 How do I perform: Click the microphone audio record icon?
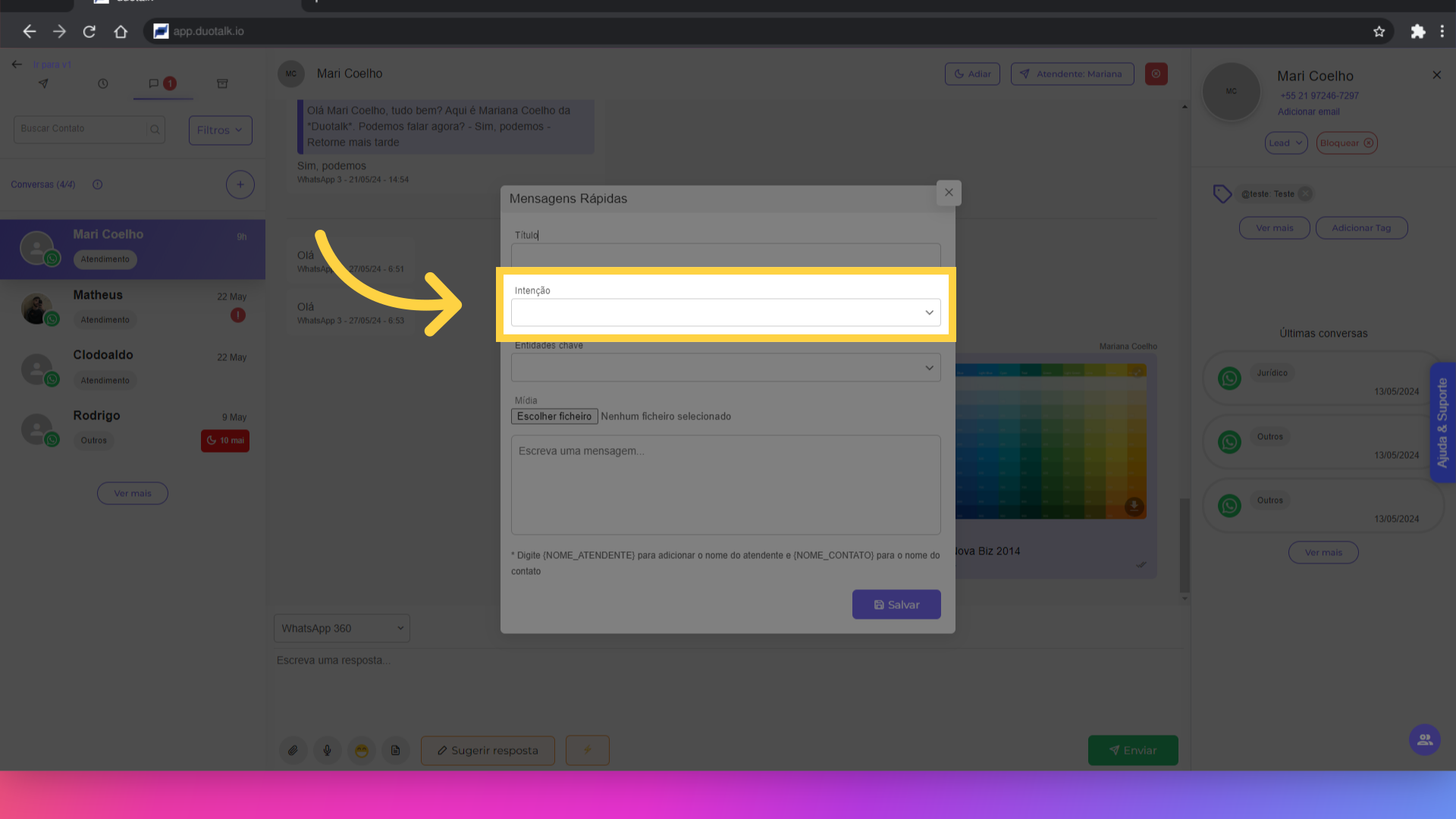click(x=327, y=751)
